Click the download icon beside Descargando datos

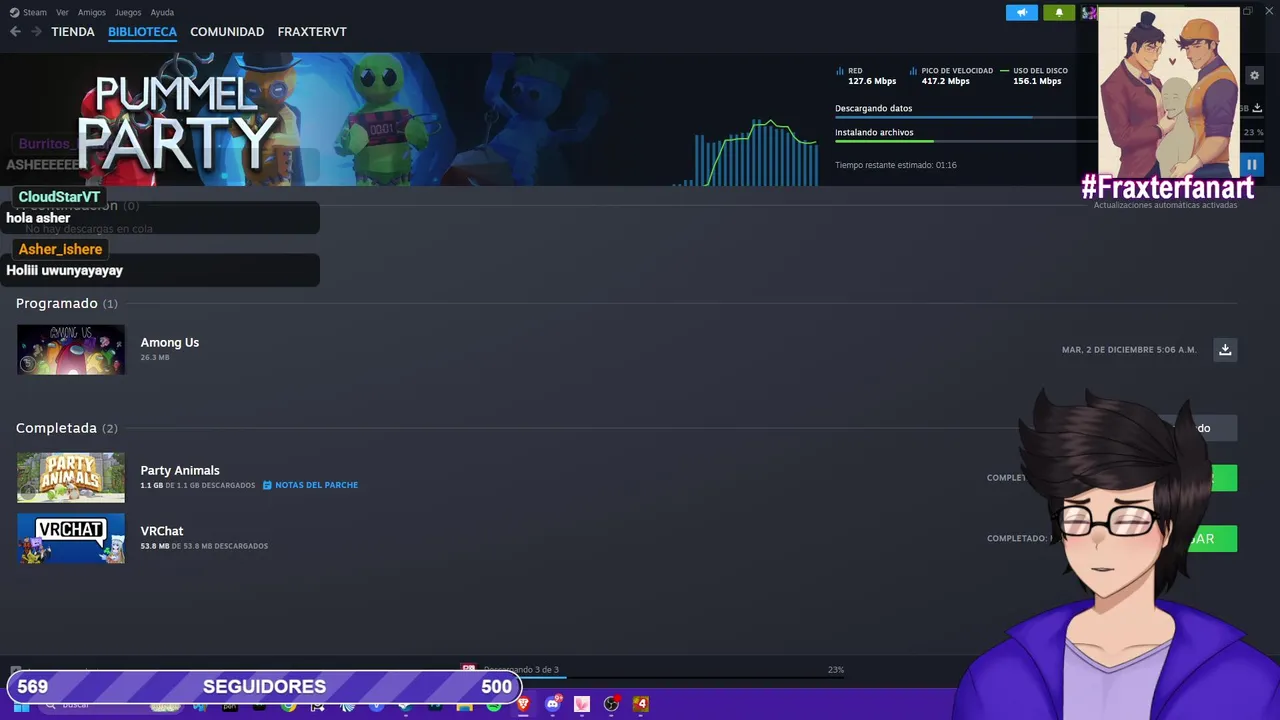click(x=1257, y=108)
